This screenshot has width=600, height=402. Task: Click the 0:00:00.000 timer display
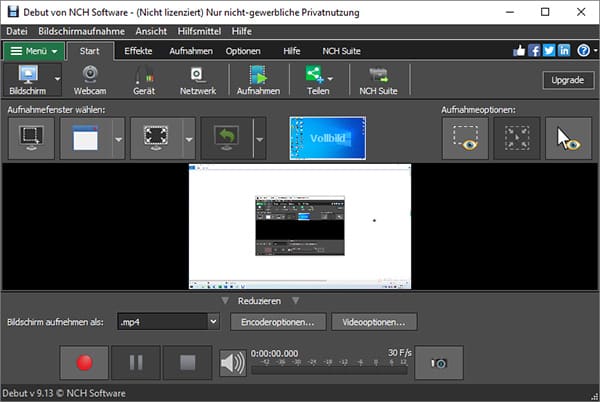[x=274, y=354]
